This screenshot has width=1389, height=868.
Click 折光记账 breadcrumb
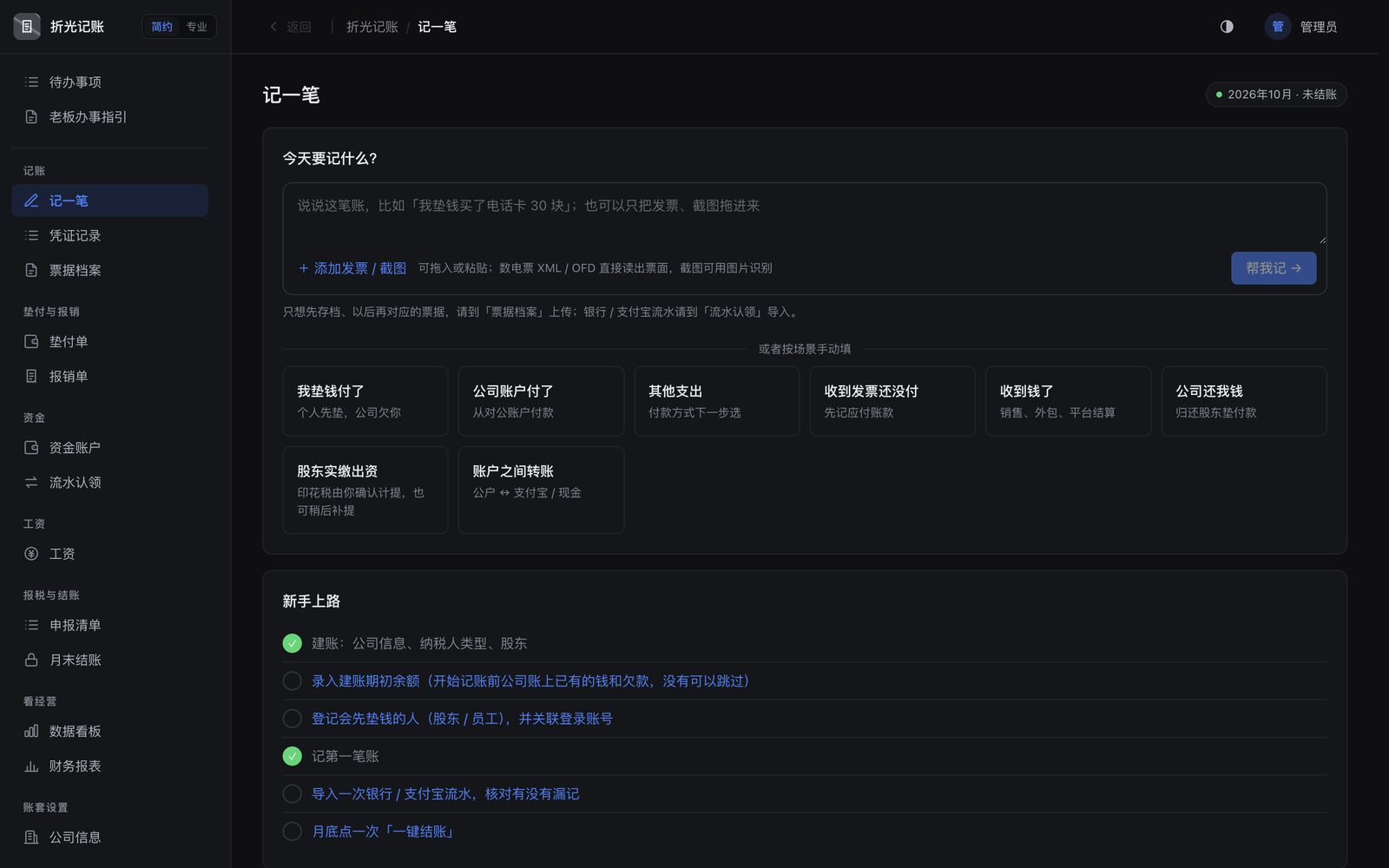(x=372, y=27)
